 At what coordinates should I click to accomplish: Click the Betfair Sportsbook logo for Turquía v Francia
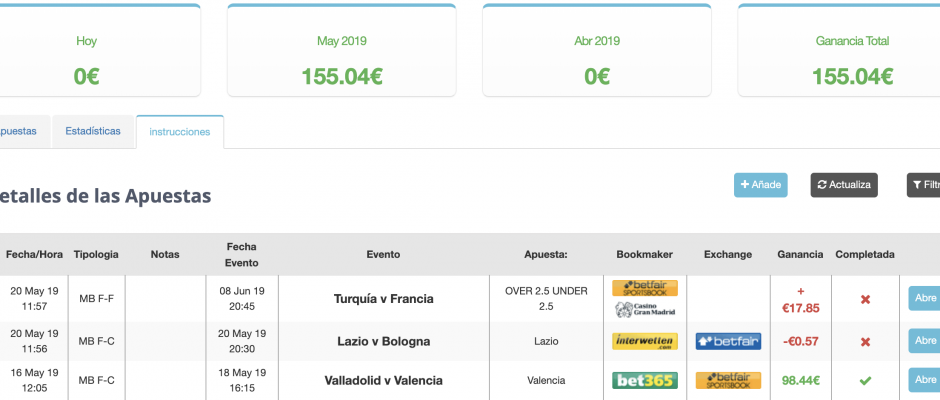[x=644, y=288]
